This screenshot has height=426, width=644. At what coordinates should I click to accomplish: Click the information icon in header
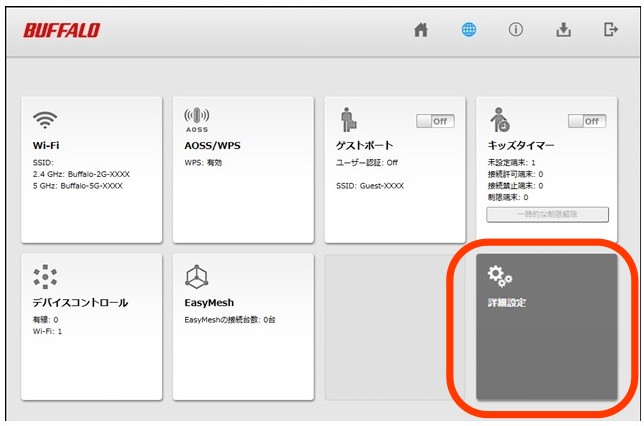tap(516, 30)
